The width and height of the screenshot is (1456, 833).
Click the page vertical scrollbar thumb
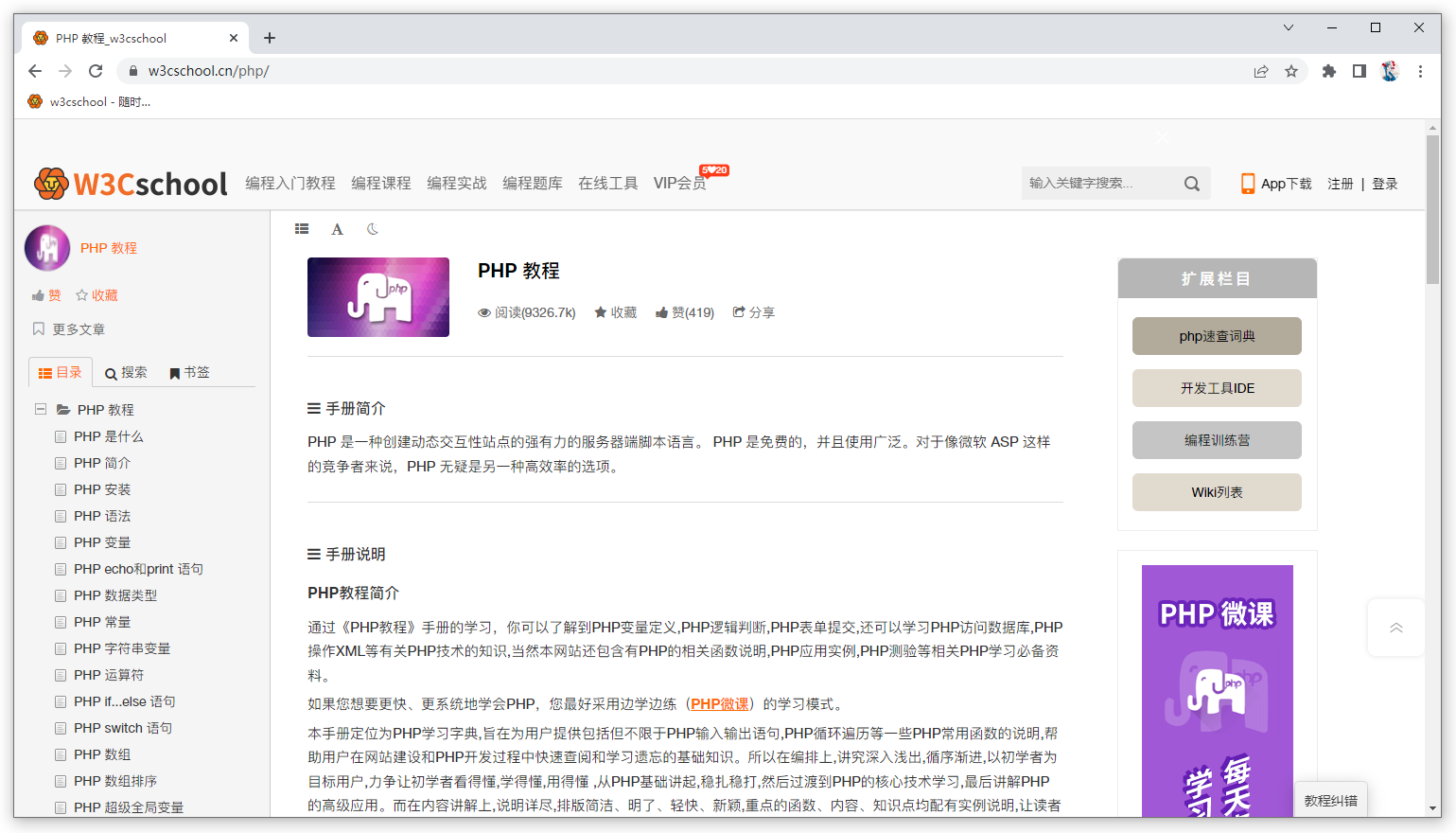[x=1432, y=208]
